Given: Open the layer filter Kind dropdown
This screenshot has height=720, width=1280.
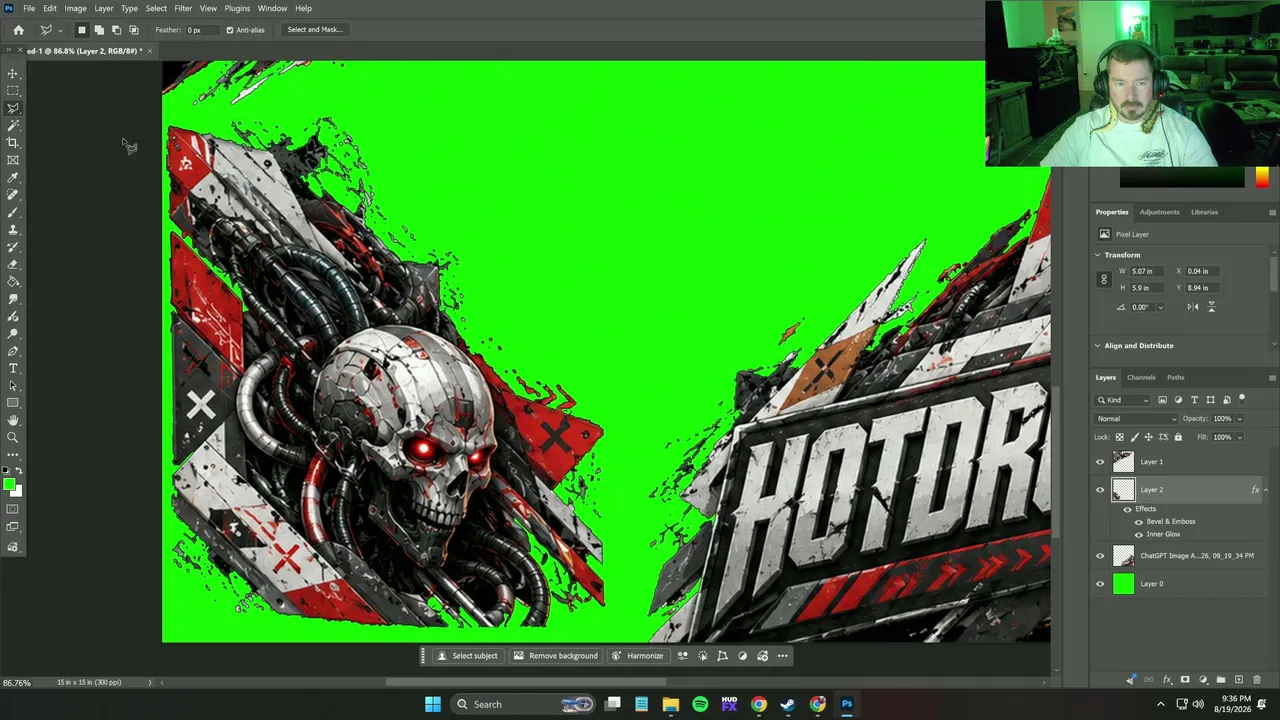Looking at the screenshot, I should [1122, 400].
